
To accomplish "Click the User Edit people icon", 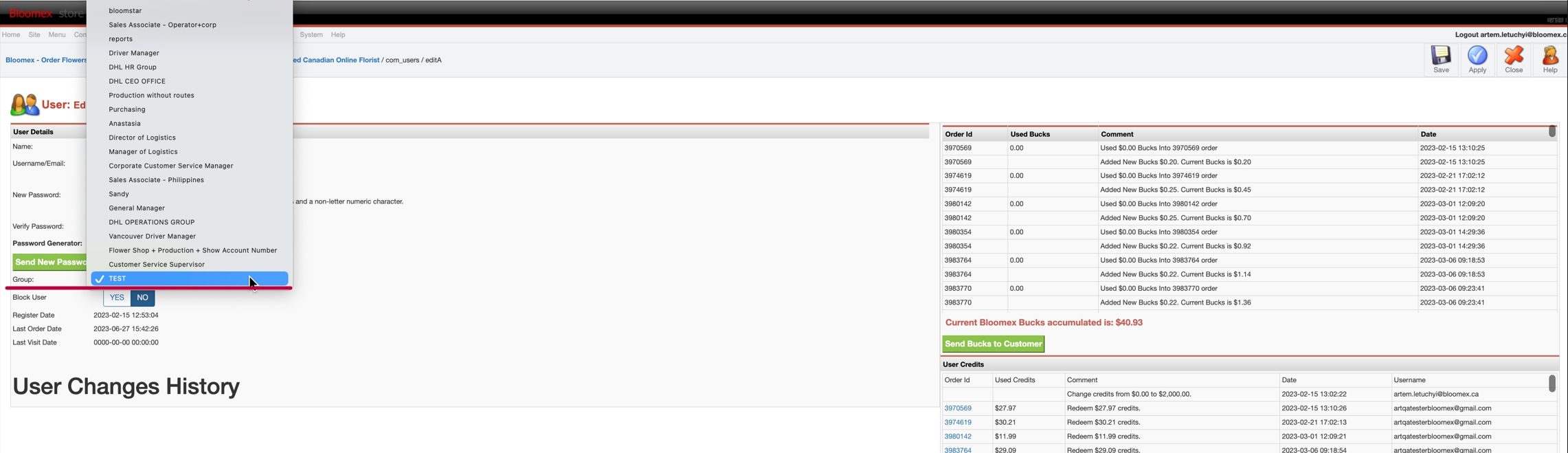I will click(25, 104).
